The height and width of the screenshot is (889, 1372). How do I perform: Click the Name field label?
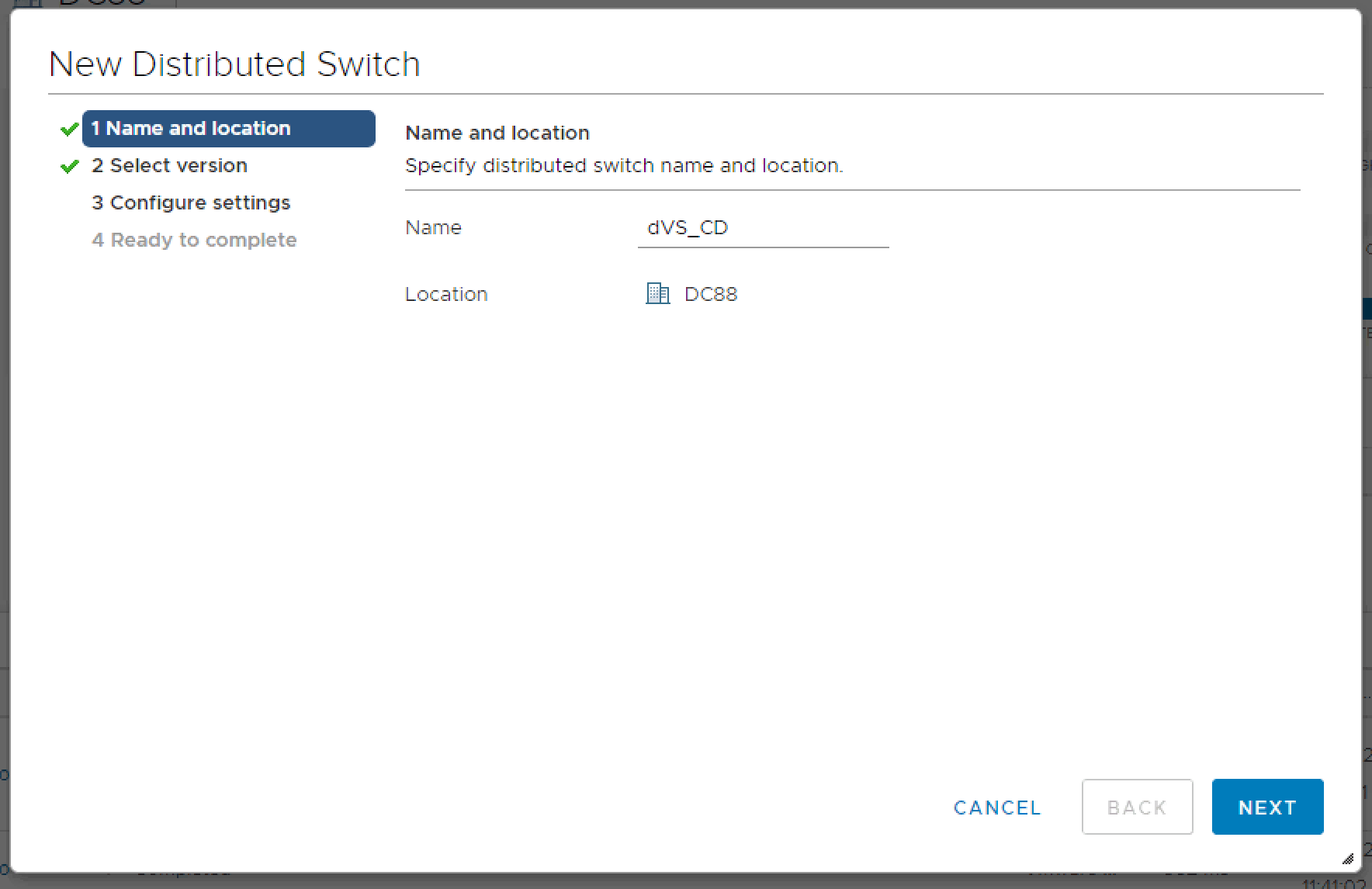(x=433, y=228)
